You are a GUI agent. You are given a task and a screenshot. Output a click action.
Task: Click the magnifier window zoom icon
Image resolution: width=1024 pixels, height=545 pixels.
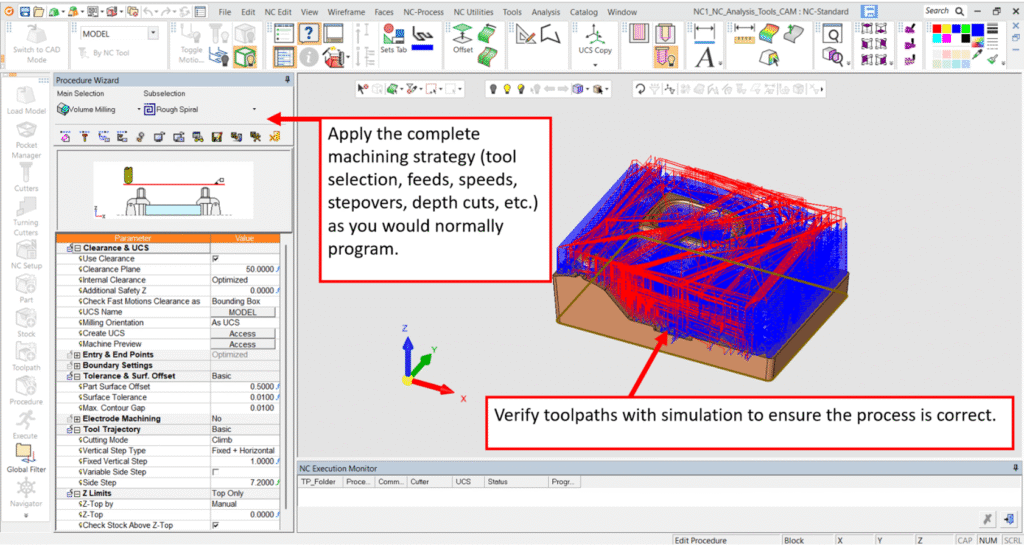point(833,33)
